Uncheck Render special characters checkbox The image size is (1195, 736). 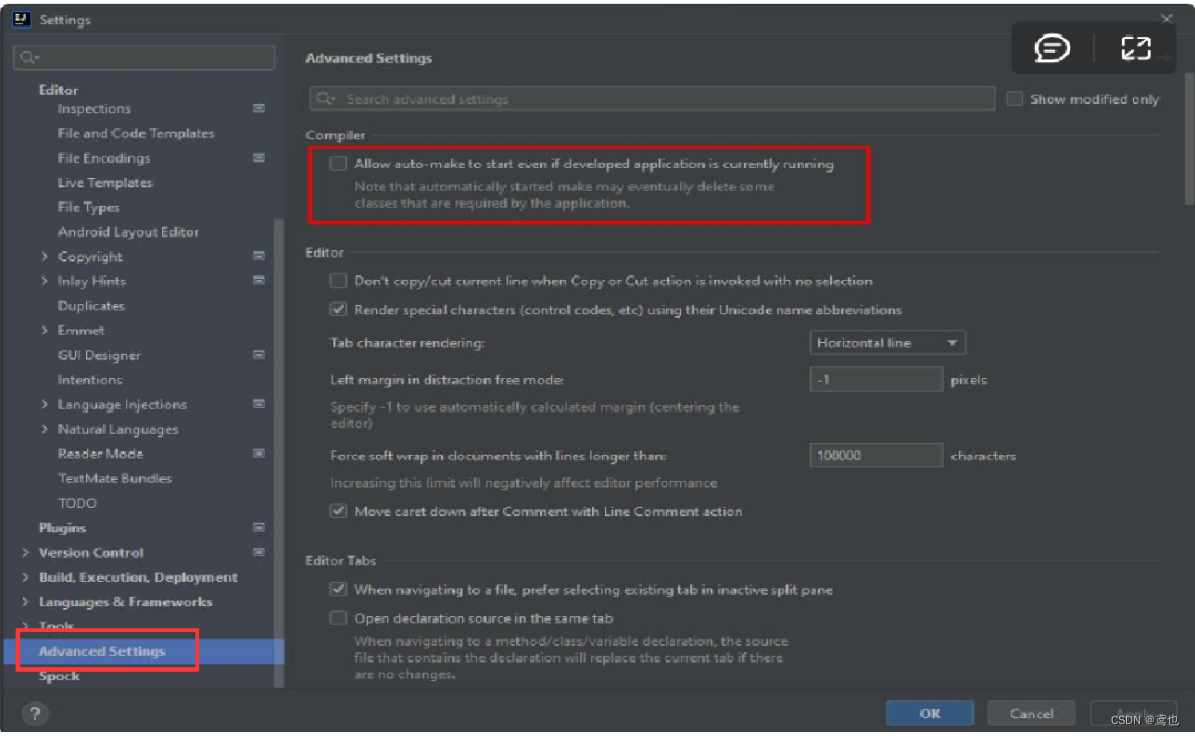(338, 309)
